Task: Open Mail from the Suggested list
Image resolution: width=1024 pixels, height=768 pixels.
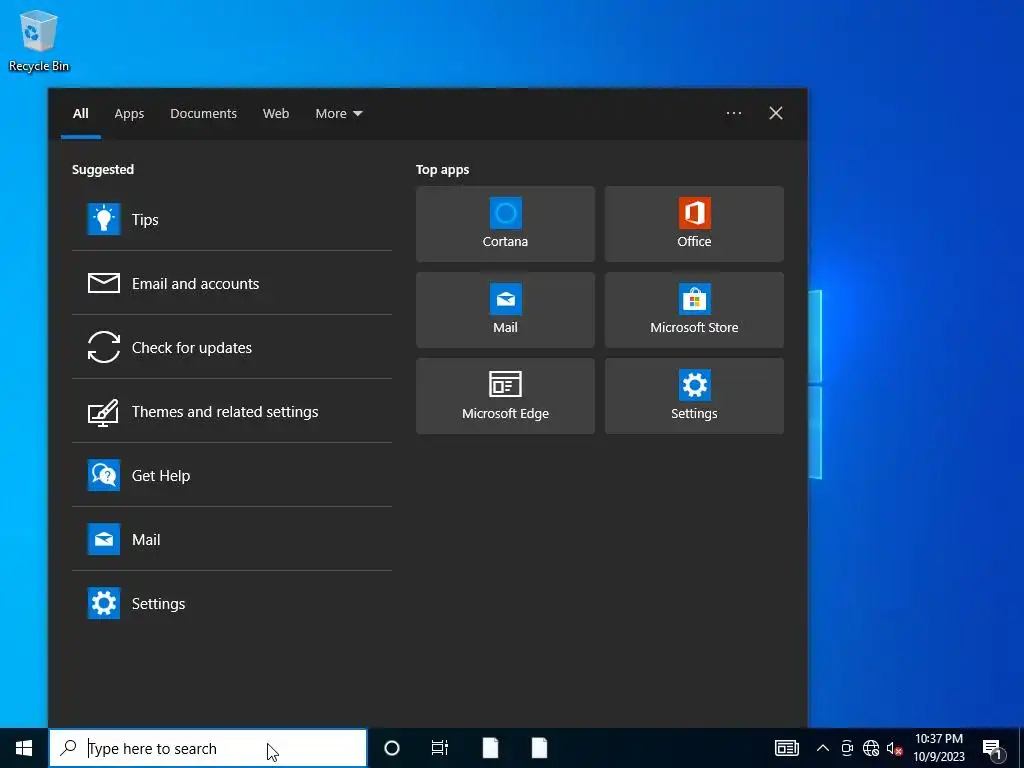Action: point(231,539)
